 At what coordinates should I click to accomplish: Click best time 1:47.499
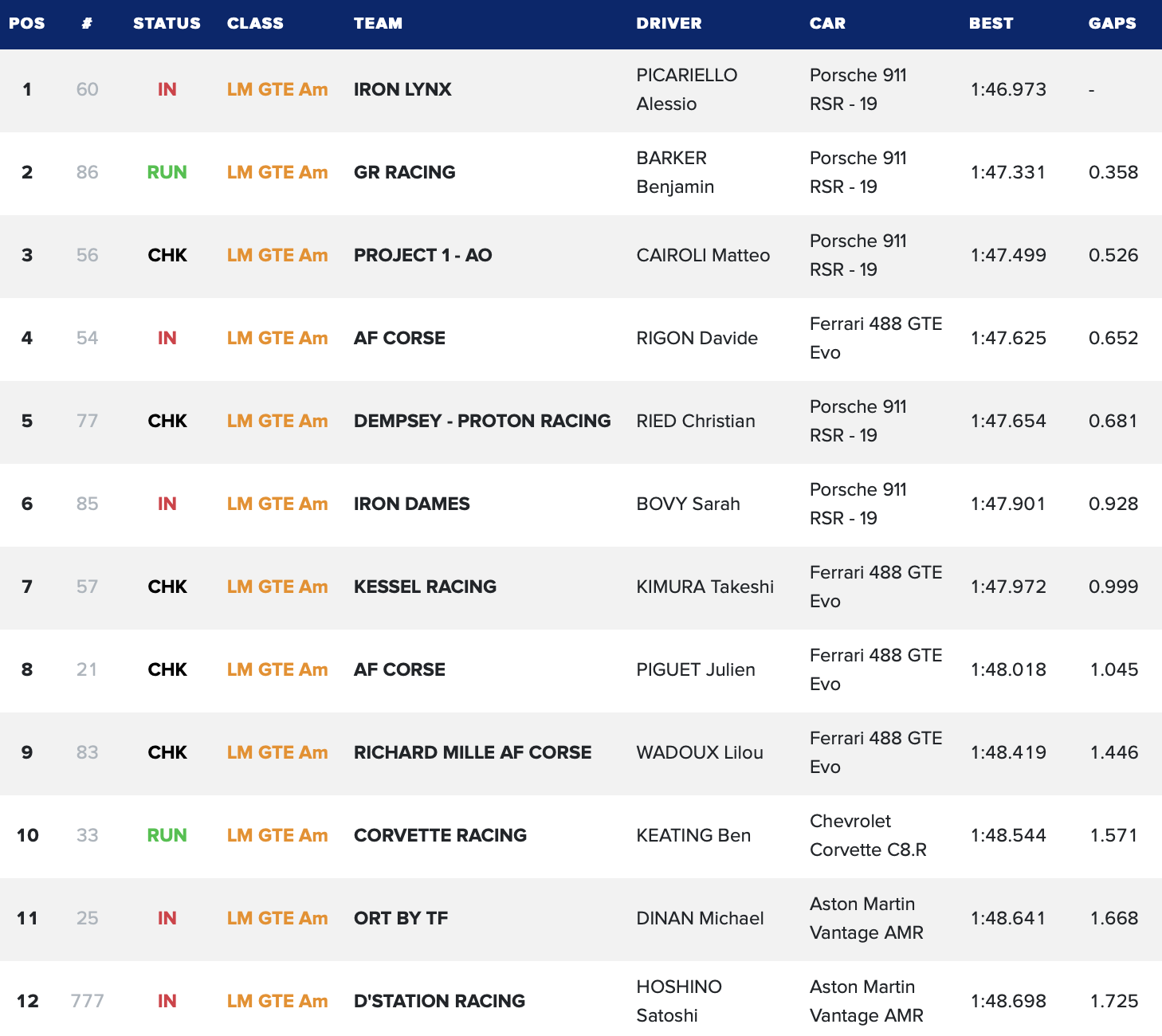1008,255
